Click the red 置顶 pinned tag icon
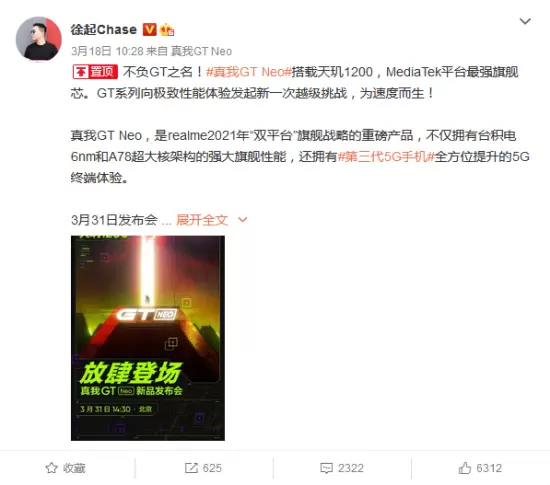This screenshot has width=550, height=485. [95, 72]
